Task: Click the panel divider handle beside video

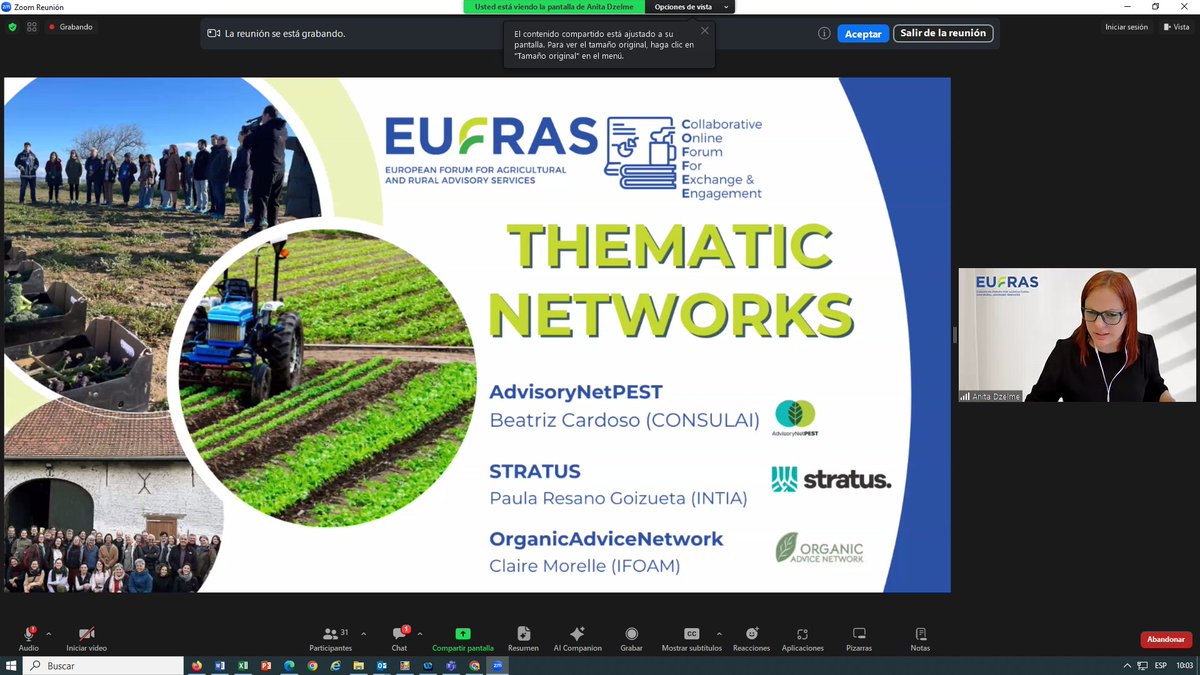Action: coord(954,335)
